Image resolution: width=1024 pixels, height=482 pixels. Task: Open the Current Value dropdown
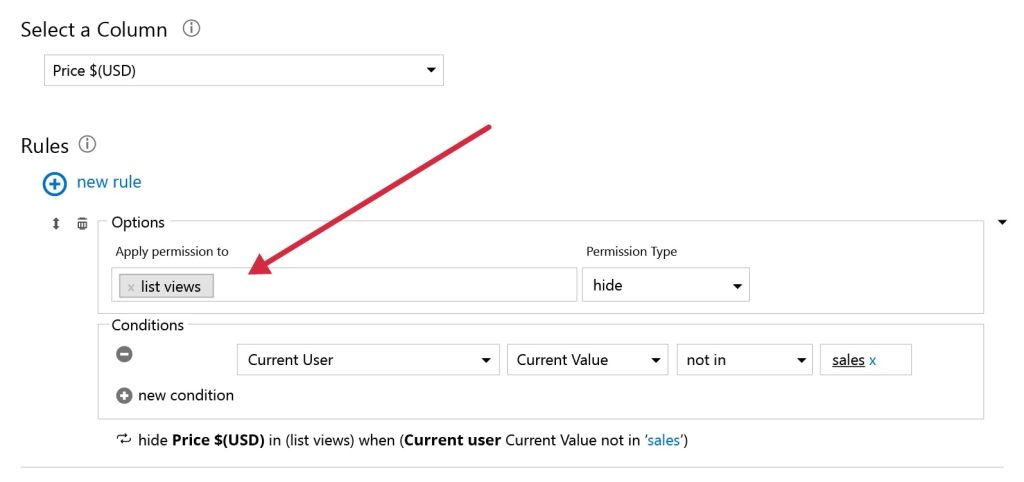588,360
